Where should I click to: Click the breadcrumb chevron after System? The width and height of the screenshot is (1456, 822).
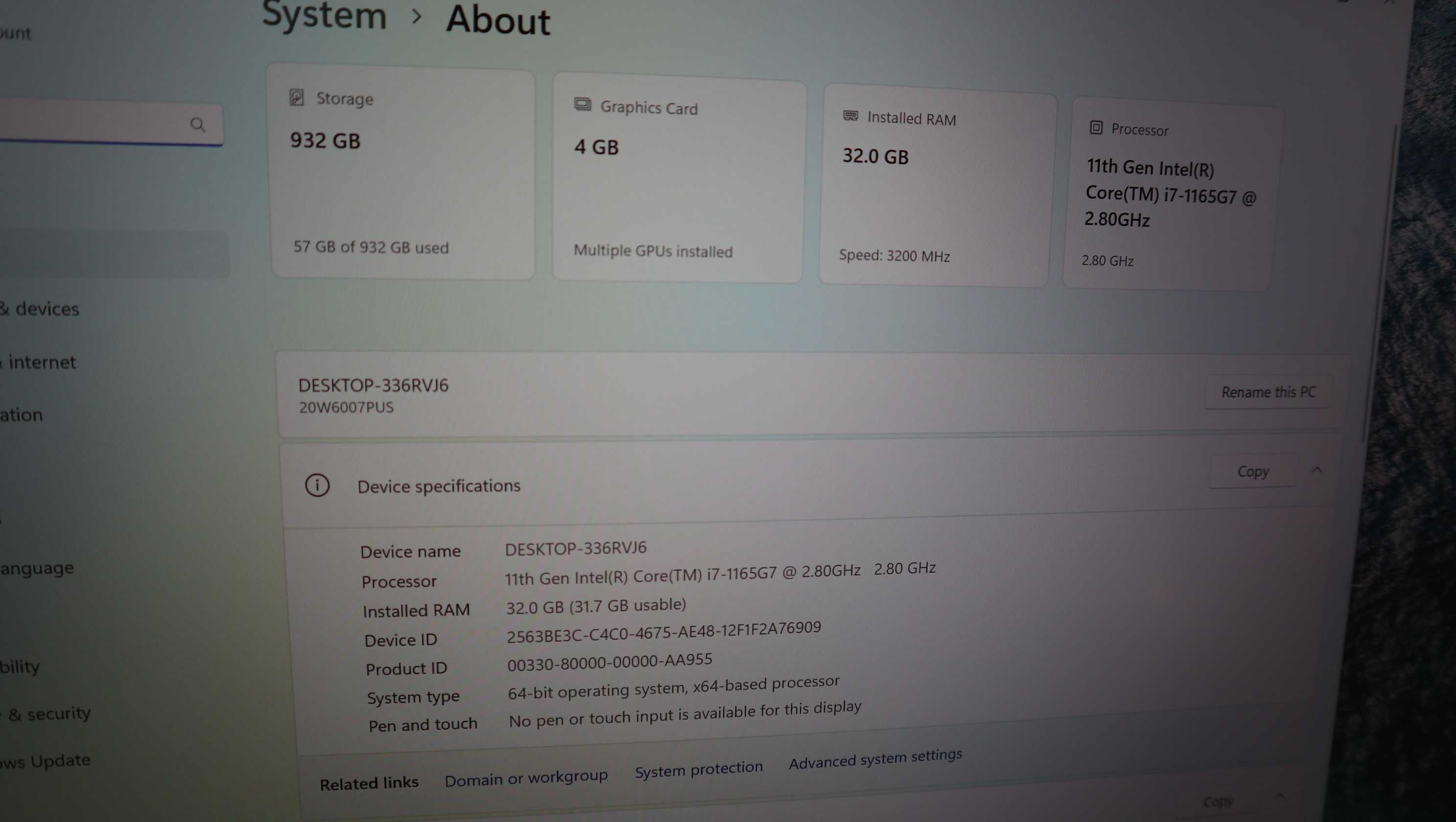[416, 17]
